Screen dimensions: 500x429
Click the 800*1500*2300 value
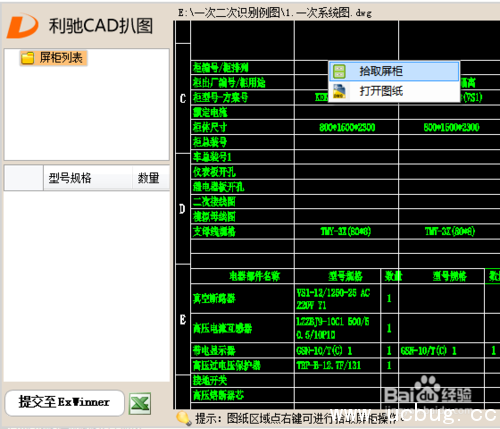(x=451, y=127)
